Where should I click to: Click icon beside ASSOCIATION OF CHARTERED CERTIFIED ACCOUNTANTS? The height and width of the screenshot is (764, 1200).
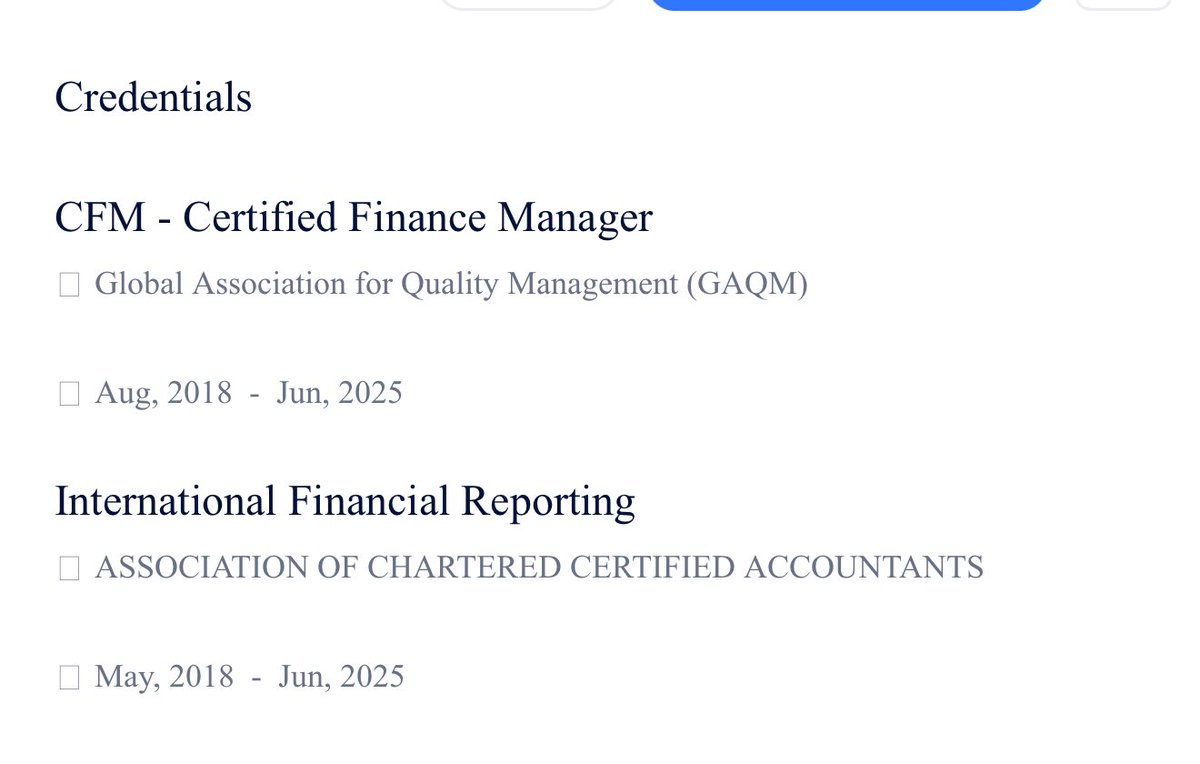click(69, 570)
